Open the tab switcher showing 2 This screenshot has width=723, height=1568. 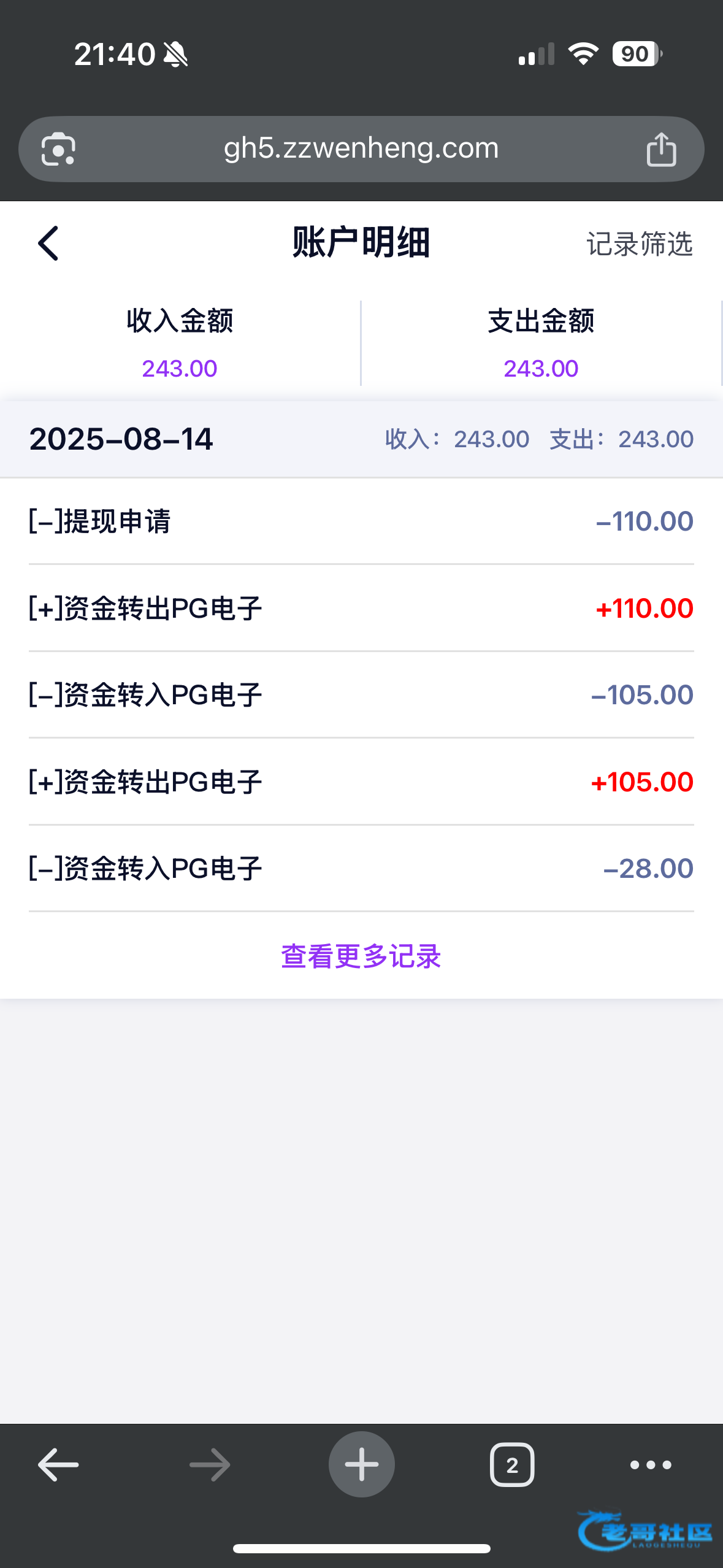pyautogui.click(x=512, y=1464)
